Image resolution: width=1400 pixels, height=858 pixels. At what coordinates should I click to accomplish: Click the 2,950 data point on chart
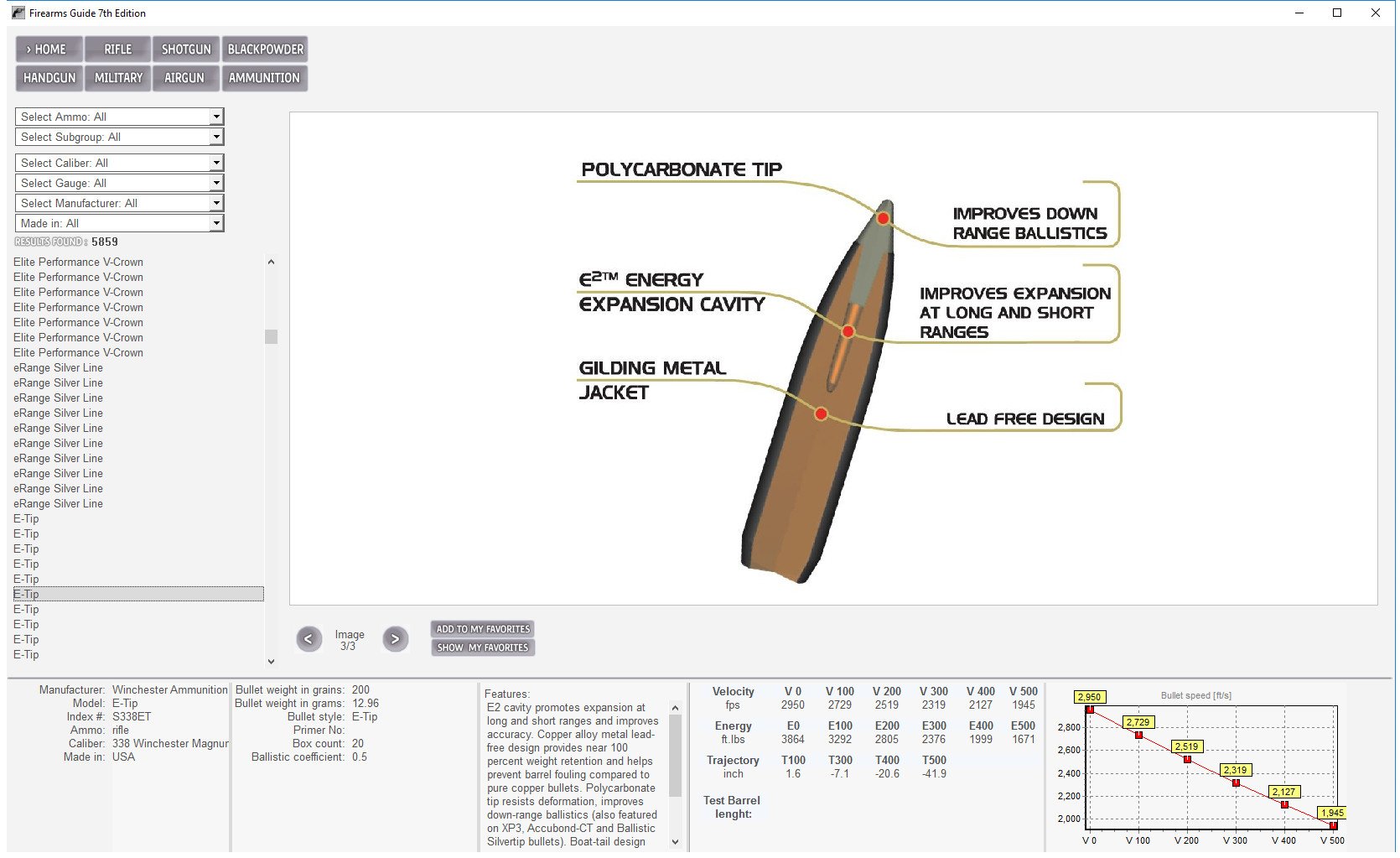click(x=1090, y=710)
